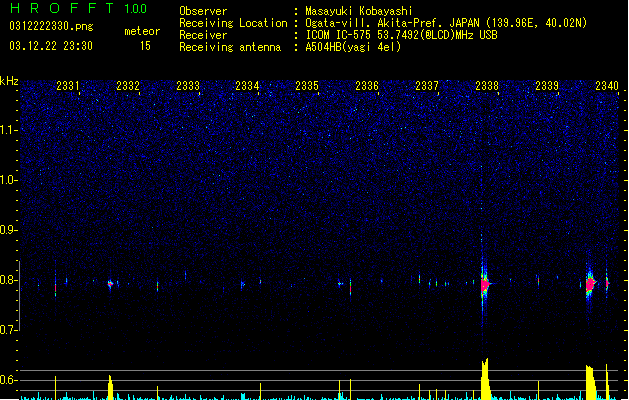Click the meteor count value 15
This screenshot has width=629, height=400.
tap(145, 46)
